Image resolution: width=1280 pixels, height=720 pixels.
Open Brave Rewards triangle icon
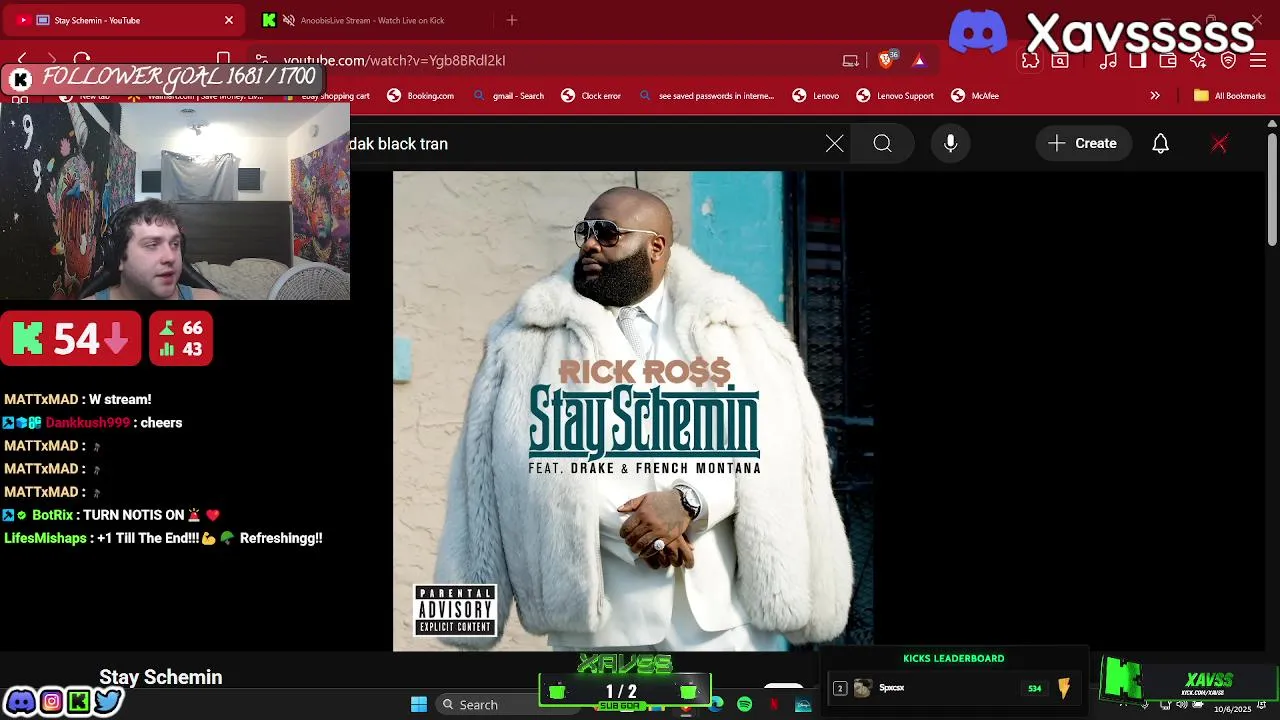(919, 60)
